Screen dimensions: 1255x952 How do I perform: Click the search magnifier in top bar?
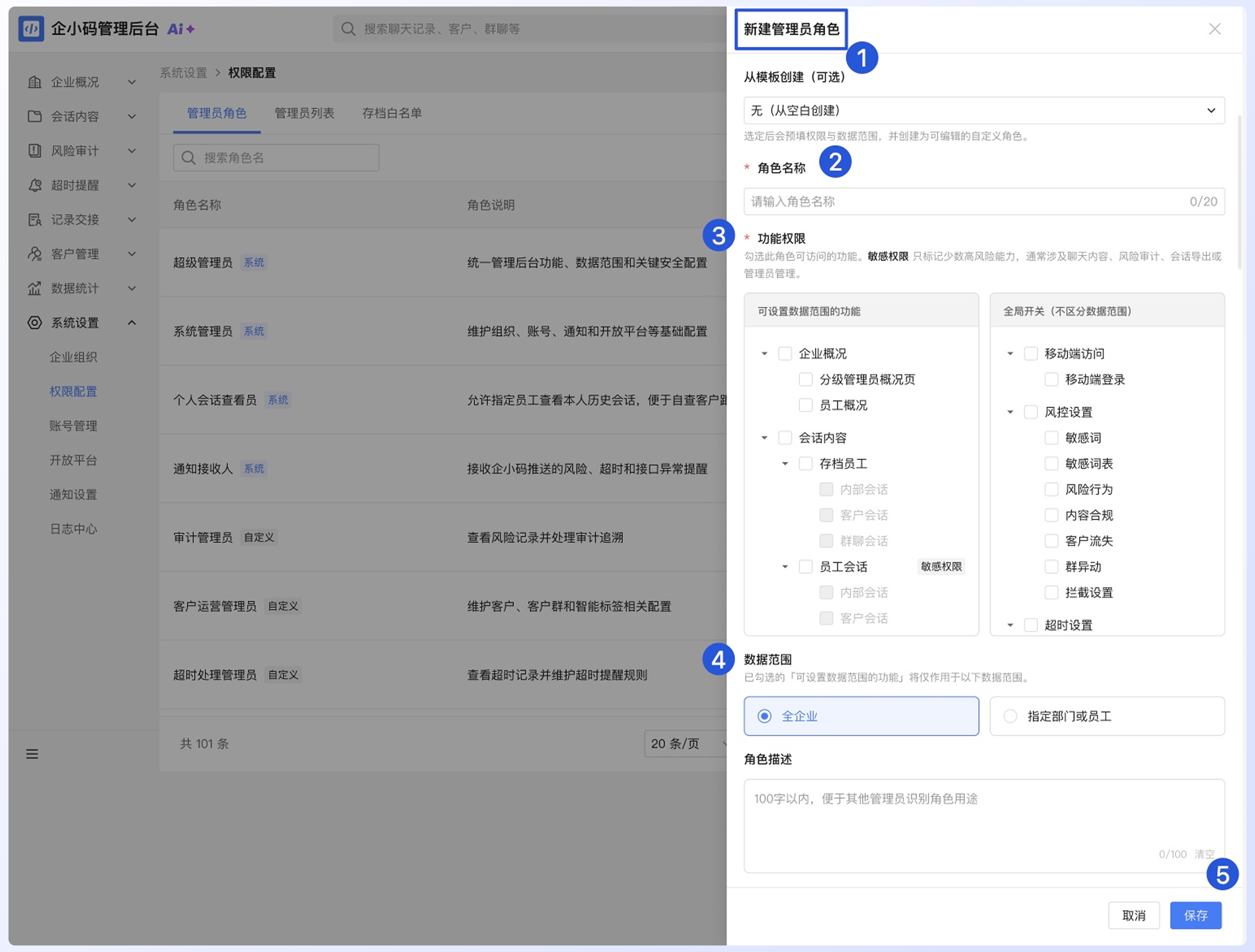(x=348, y=29)
